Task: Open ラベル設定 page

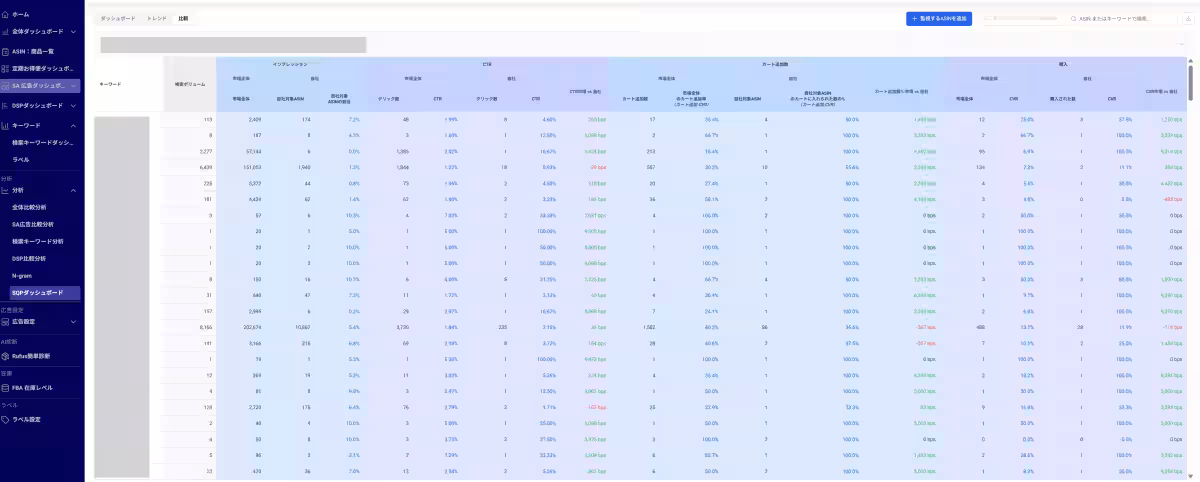Action: click(x=26, y=420)
